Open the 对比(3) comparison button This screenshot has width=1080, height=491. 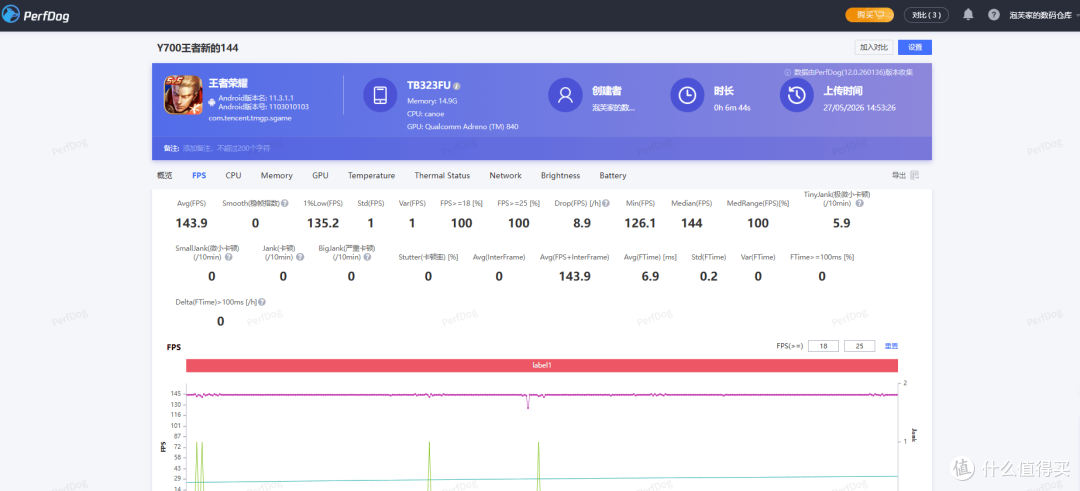tap(926, 14)
